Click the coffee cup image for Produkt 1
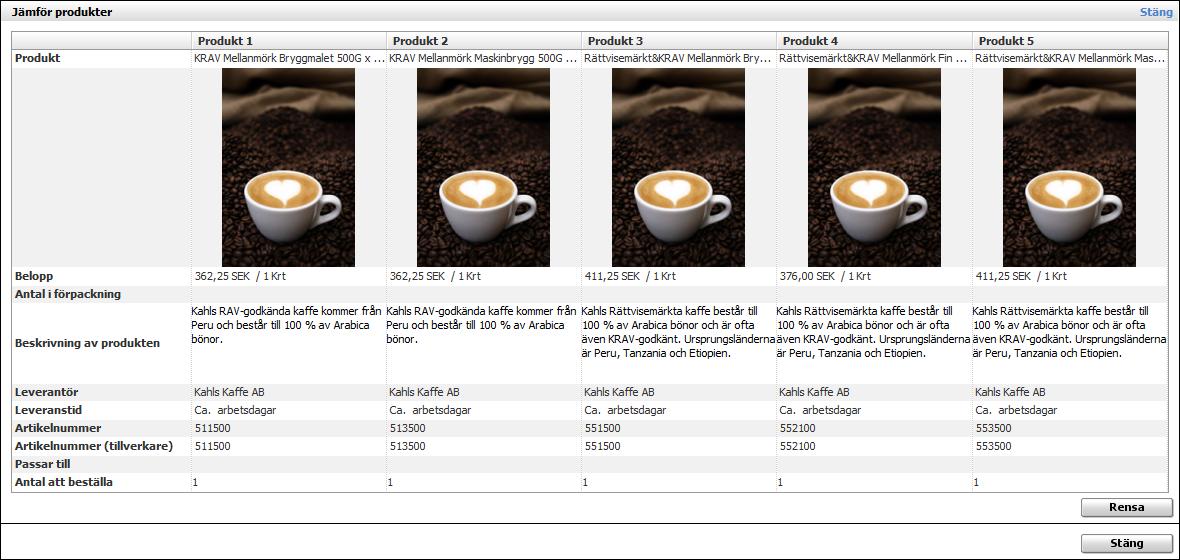This screenshot has height=560, width=1180. (288, 167)
